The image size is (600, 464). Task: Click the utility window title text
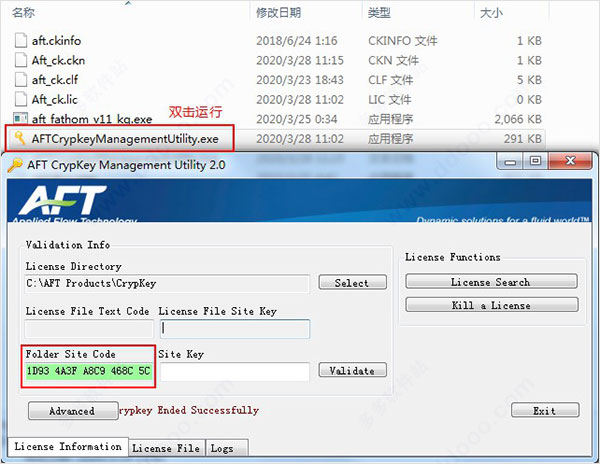[126, 165]
